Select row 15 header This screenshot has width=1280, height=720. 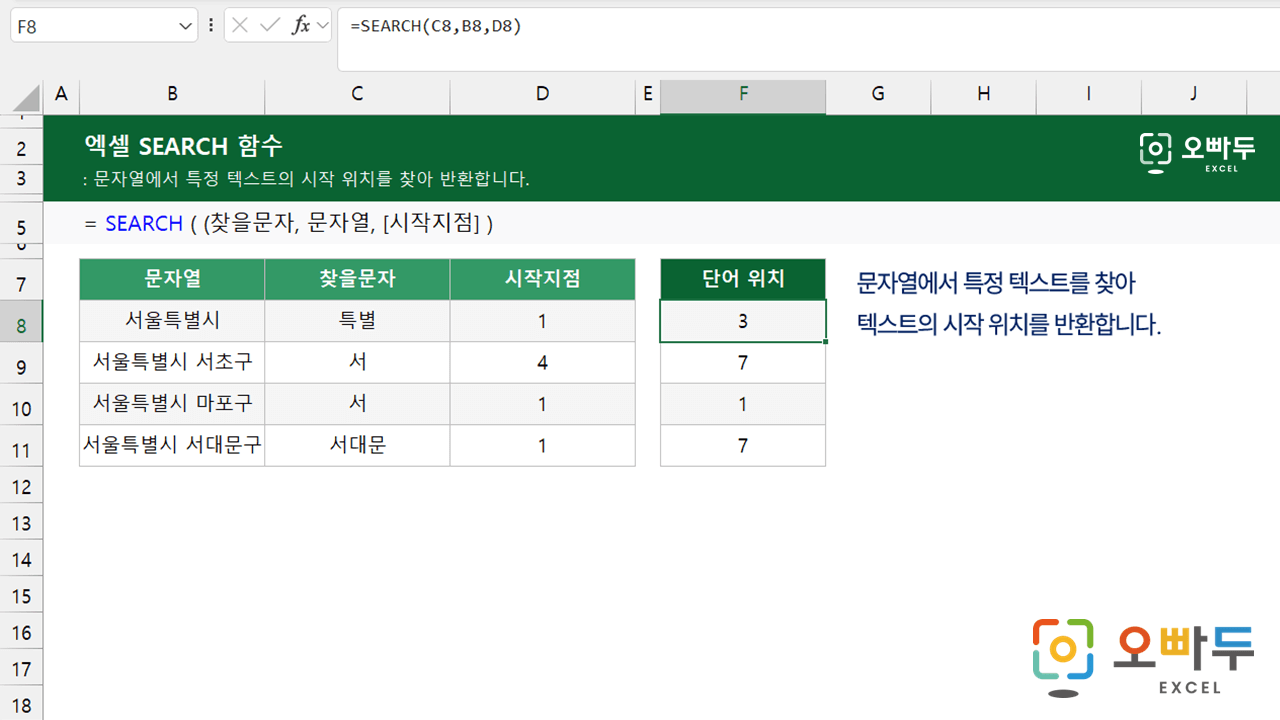pyautogui.click(x=21, y=597)
